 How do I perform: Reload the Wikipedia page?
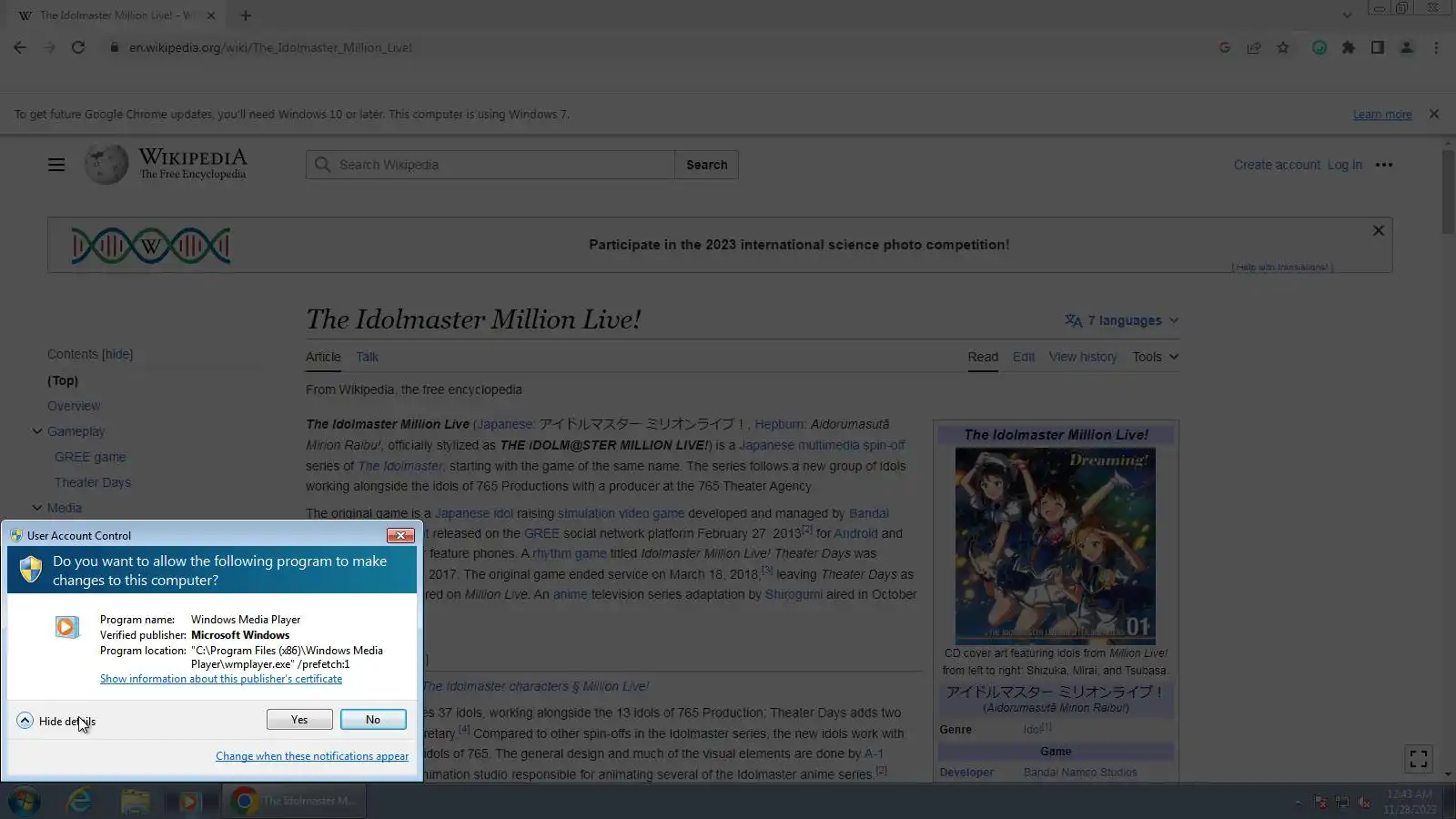tap(78, 47)
